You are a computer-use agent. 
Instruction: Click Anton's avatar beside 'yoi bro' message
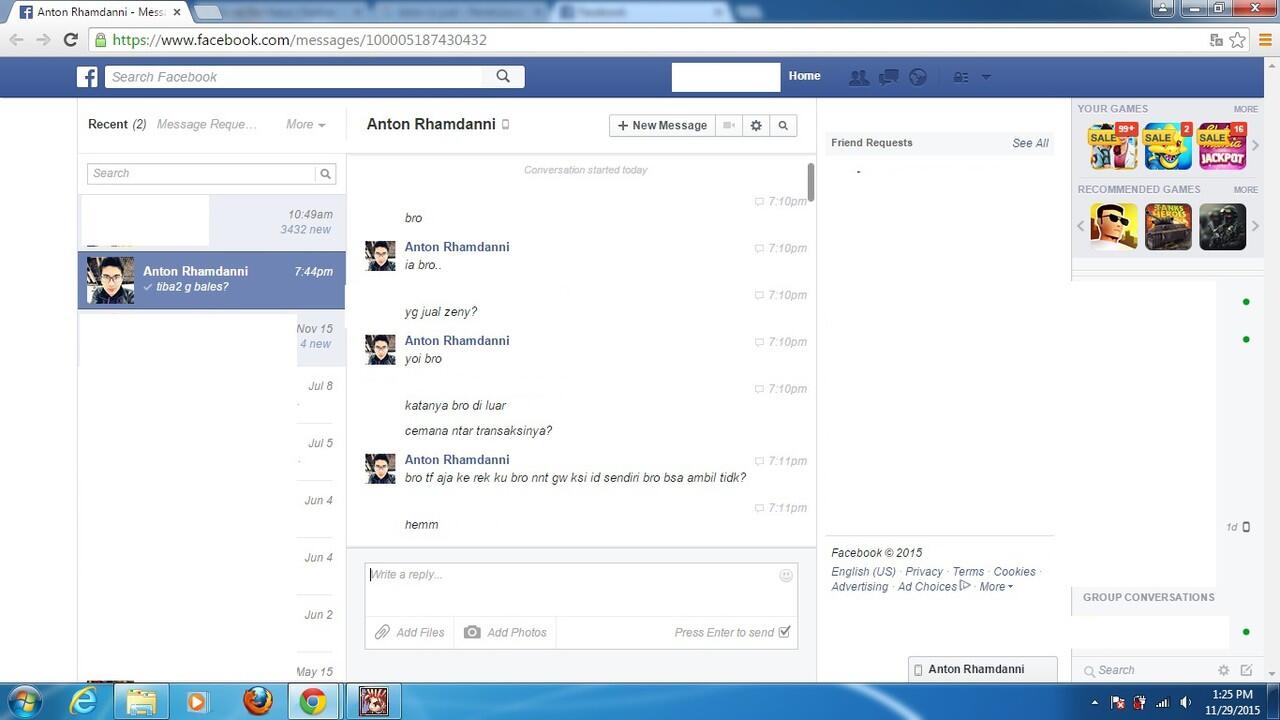[380, 350]
